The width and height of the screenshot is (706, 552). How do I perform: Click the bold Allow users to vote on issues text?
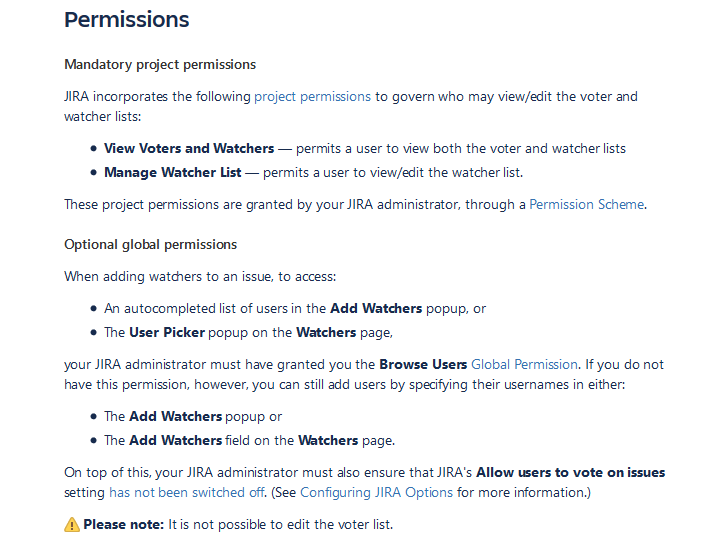[x=570, y=472]
